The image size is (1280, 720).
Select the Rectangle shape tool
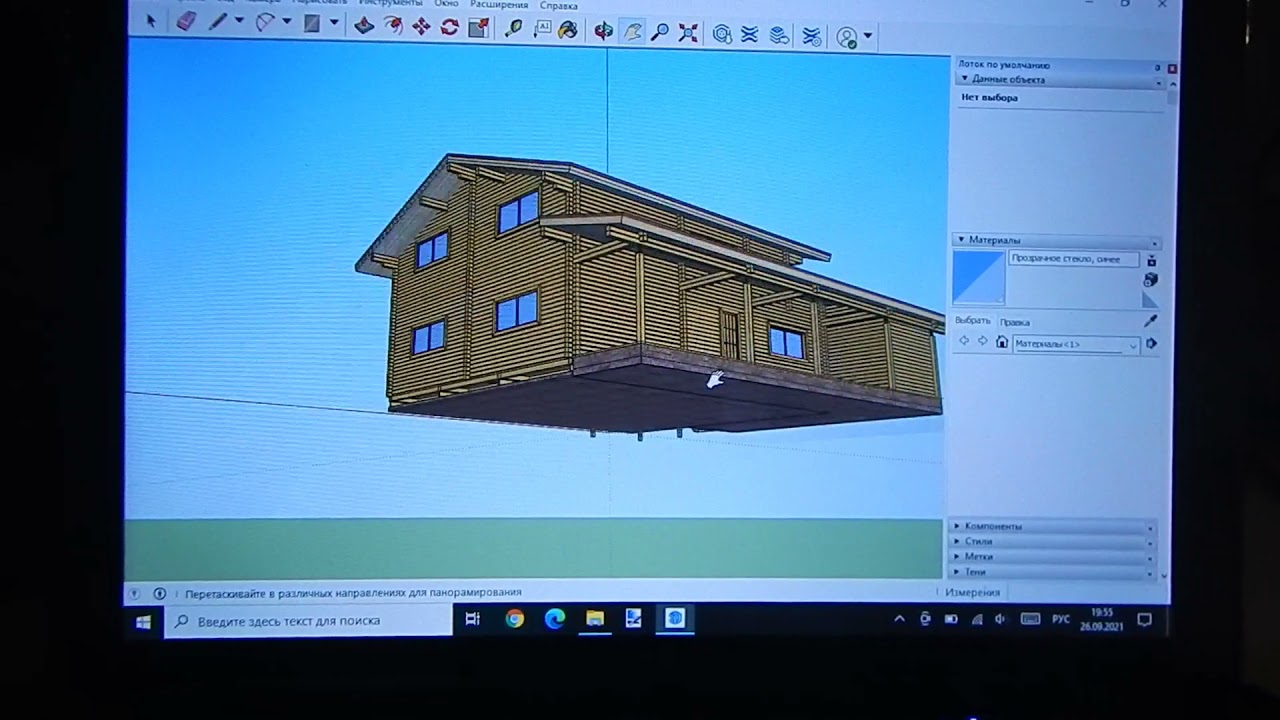(312, 23)
